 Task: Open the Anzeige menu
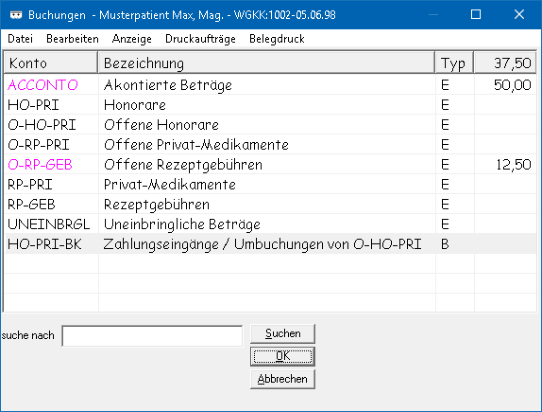(132, 39)
